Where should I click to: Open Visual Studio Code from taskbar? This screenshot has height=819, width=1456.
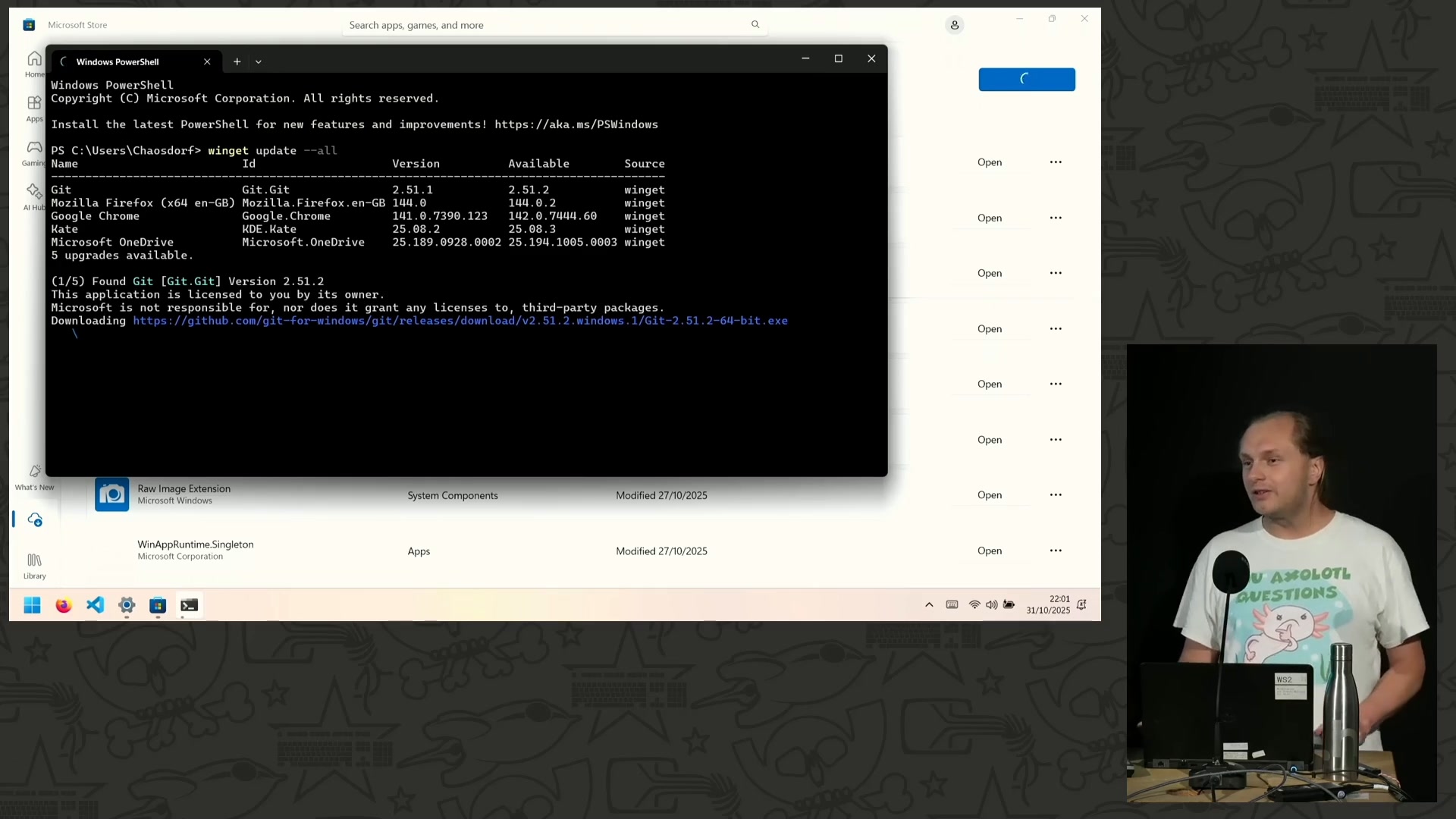[95, 605]
